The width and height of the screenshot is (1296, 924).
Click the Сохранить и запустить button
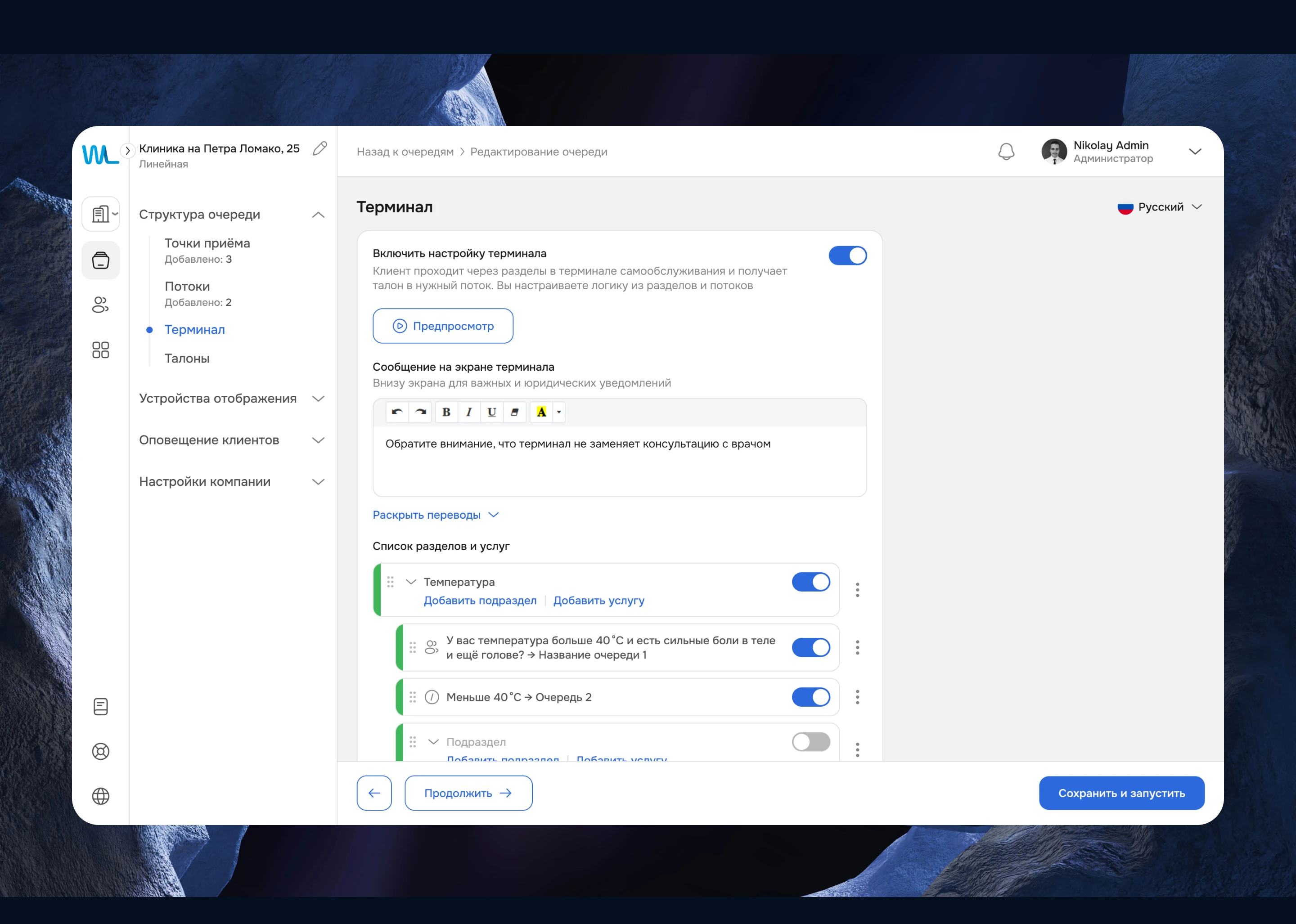pos(1120,793)
